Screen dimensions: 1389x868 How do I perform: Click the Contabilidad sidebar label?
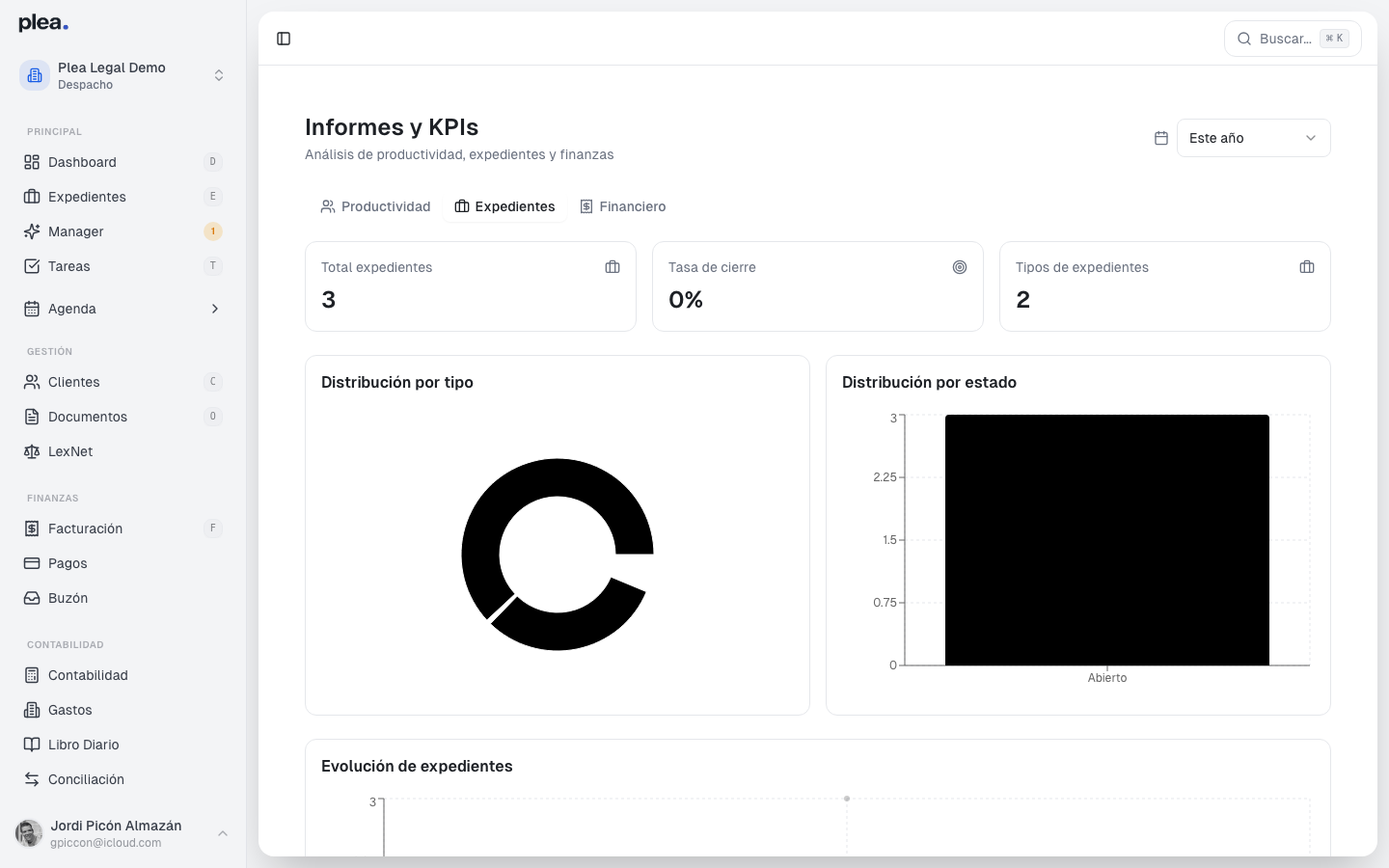(88, 675)
